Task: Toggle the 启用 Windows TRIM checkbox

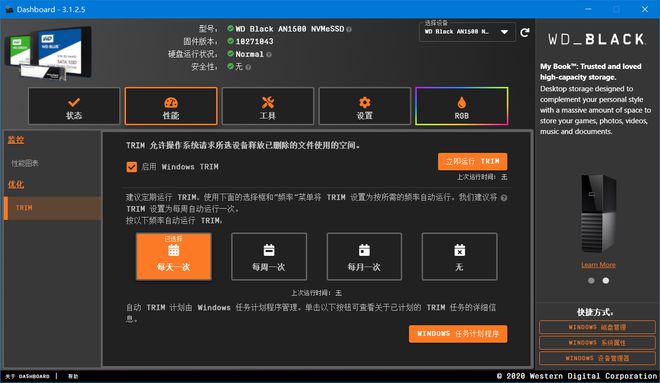Action: tap(132, 167)
